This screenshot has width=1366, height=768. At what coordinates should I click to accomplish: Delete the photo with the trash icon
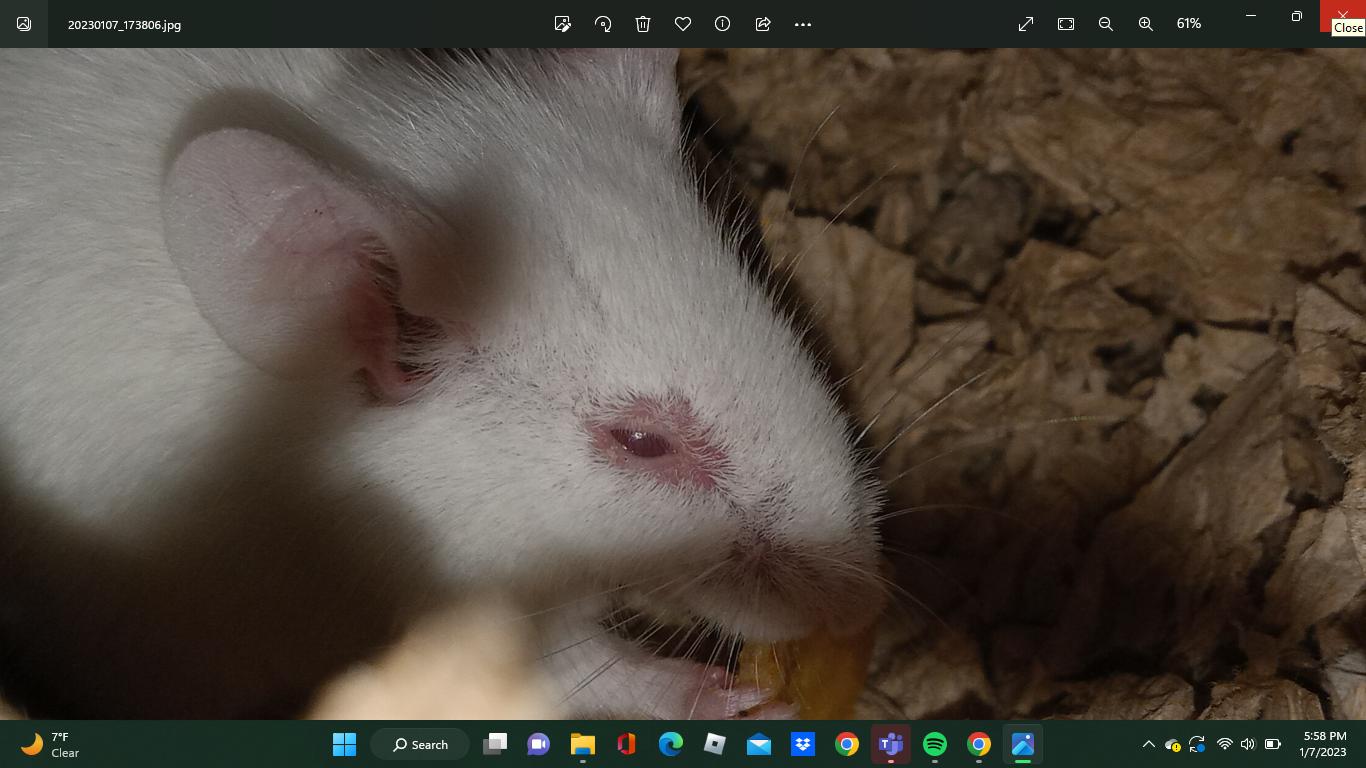point(643,24)
